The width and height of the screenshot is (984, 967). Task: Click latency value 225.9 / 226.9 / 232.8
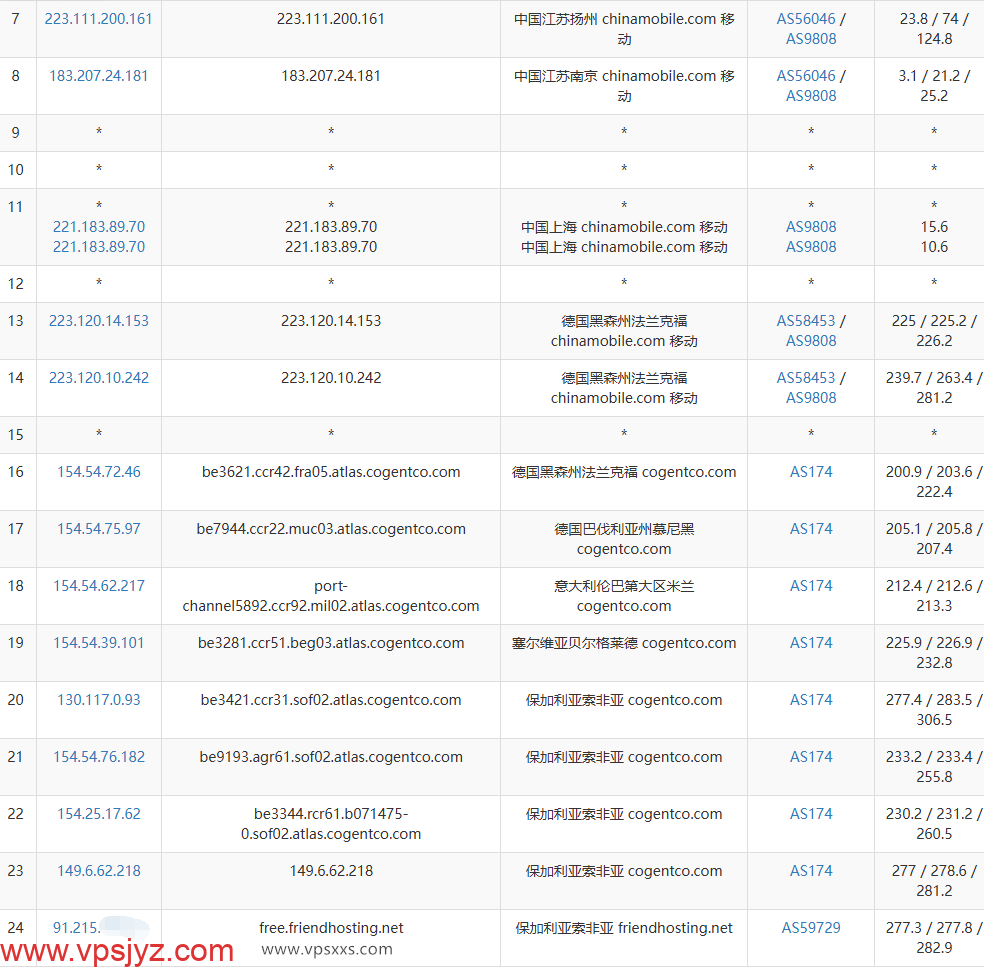pos(934,653)
